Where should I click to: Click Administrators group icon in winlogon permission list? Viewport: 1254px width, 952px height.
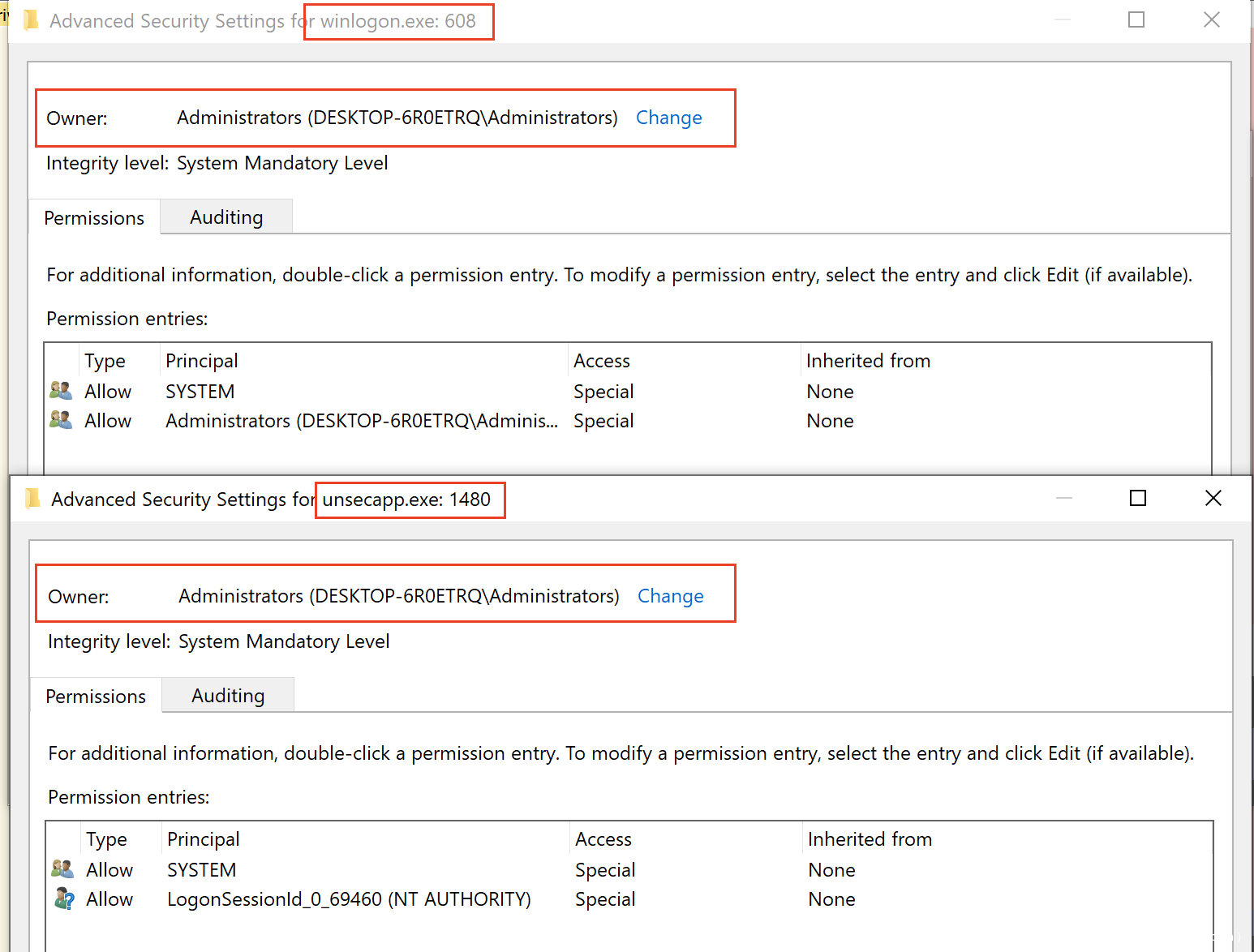[x=61, y=420]
